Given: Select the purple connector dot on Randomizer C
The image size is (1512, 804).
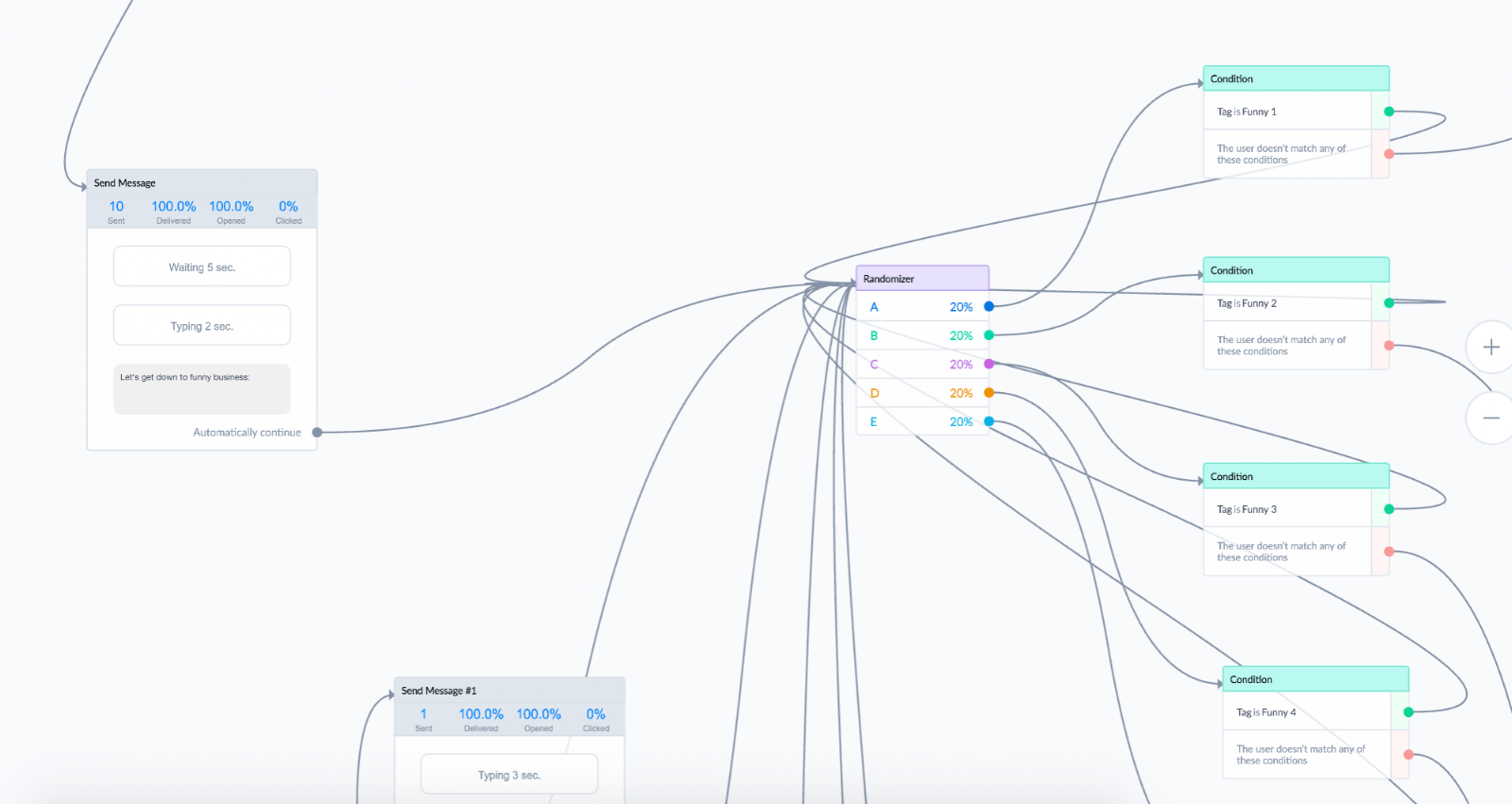Looking at the screenshot, I should [x=988, y=364].
